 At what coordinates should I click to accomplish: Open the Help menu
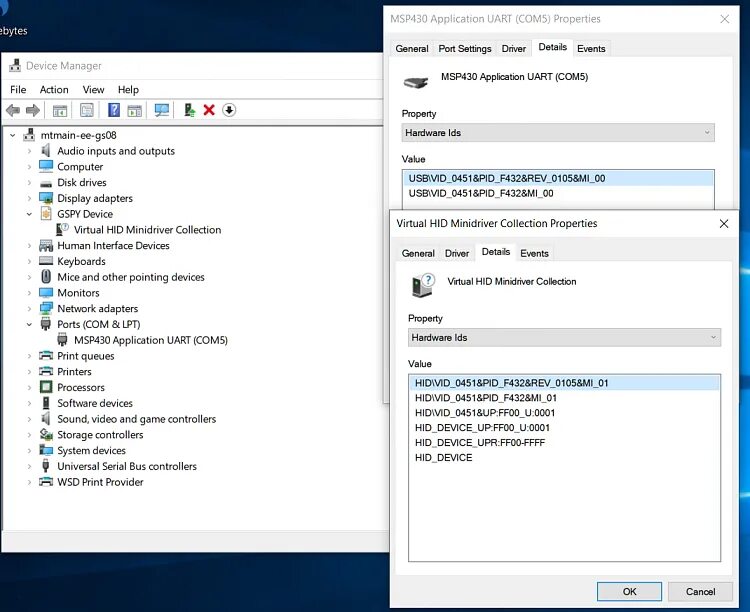click(x=128, y=89)
